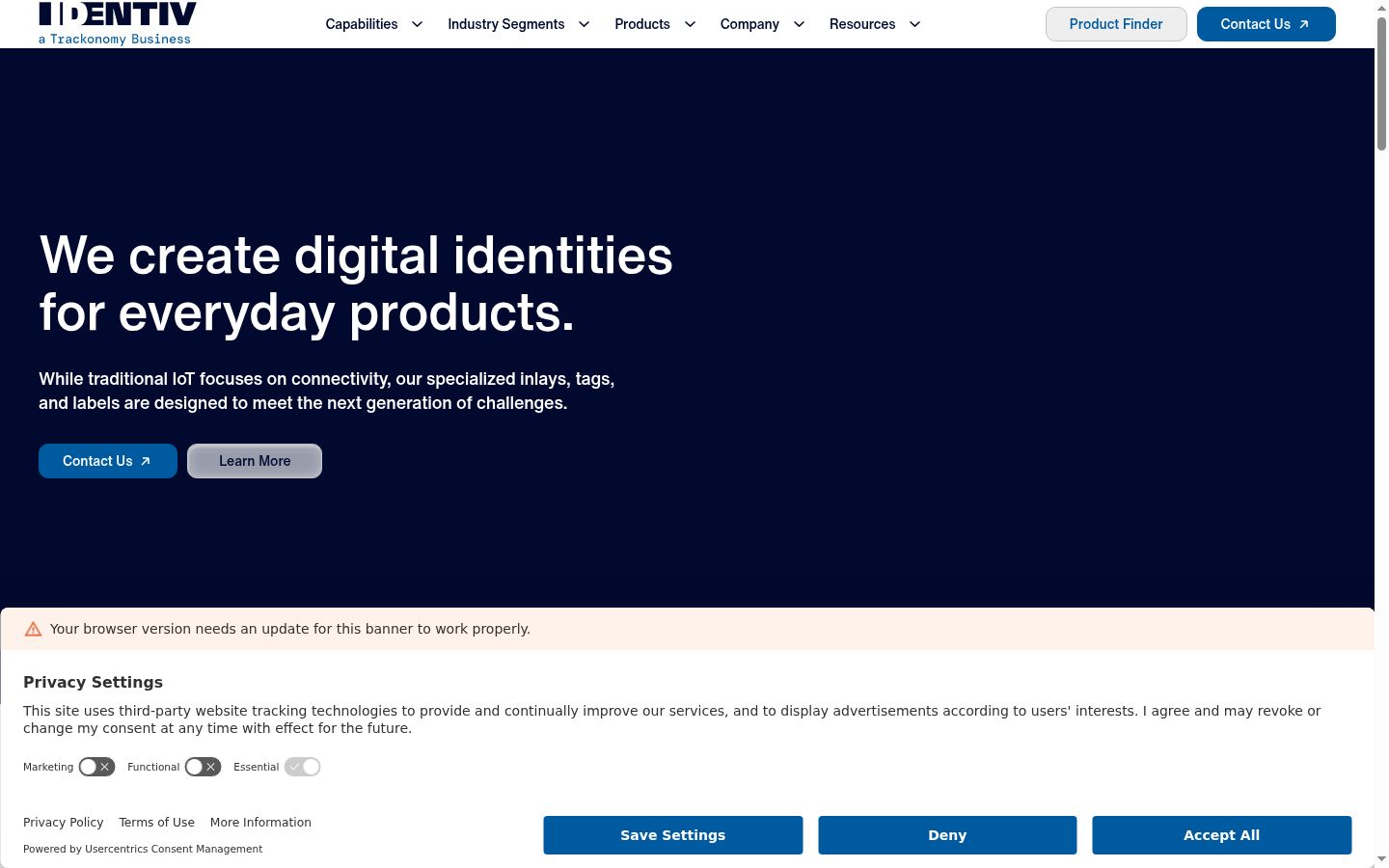1389x868 pixels.
Task: Click the 'While traditional IoT focuses' paragraph
Action: coord(327,391)
